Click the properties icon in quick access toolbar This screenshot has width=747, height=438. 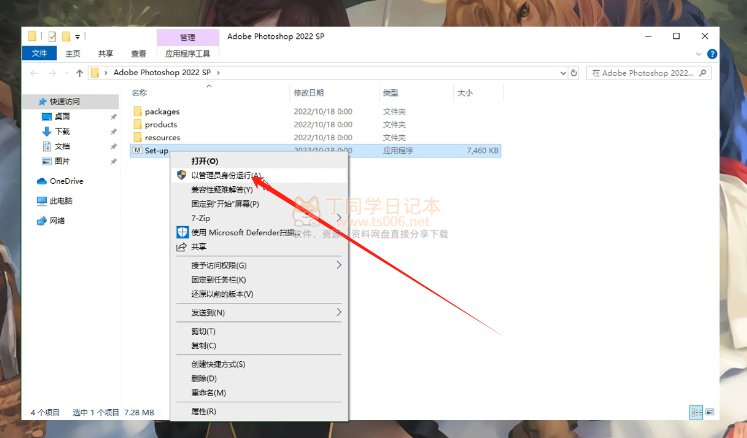tap(52, 36)
